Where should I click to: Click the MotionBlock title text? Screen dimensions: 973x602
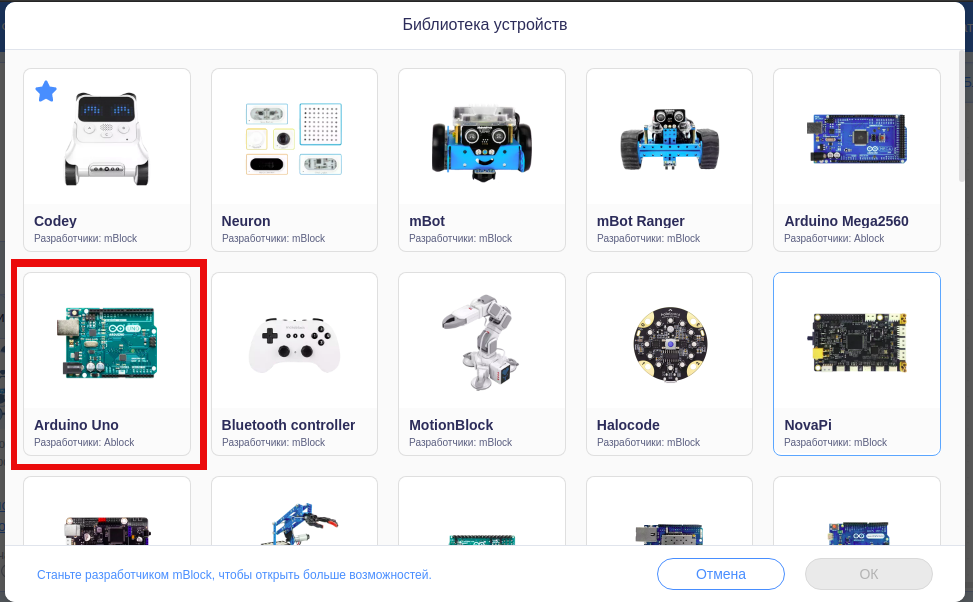pyautogui.click(x=451, y=425)
